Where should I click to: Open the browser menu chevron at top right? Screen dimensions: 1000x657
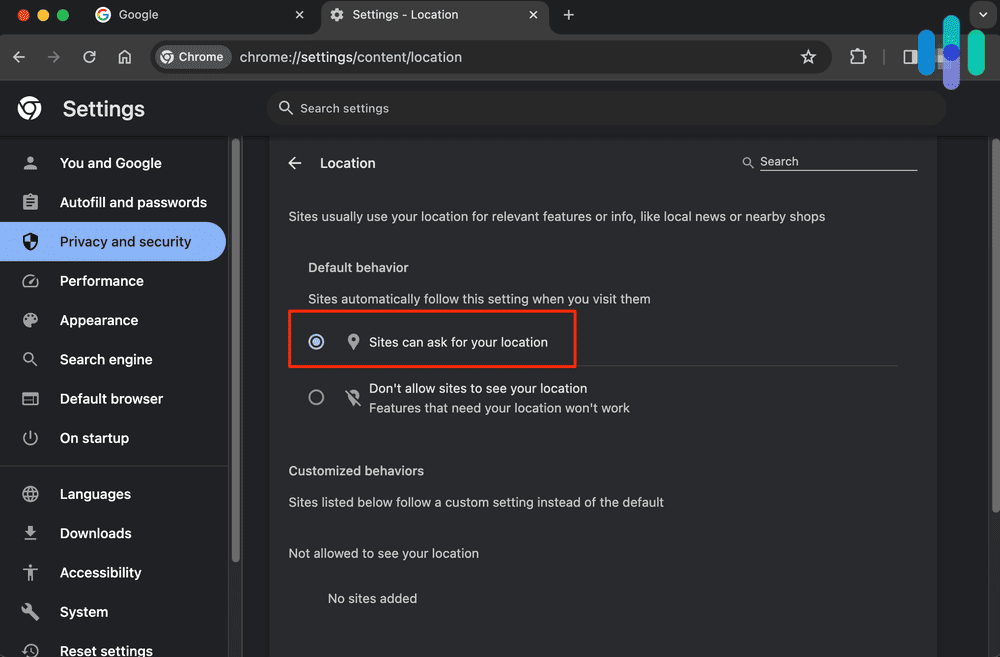tap(983, 14)
